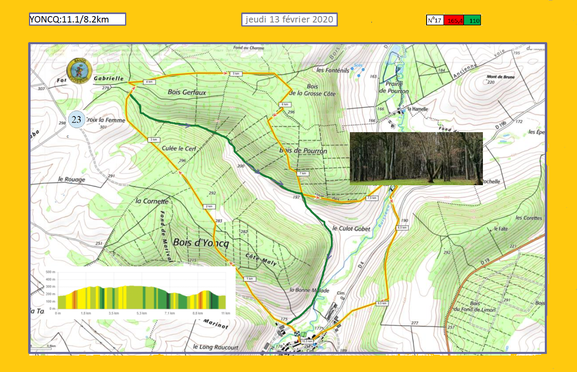
Task: Open the forest photo thumbnail
Action: 416,158
